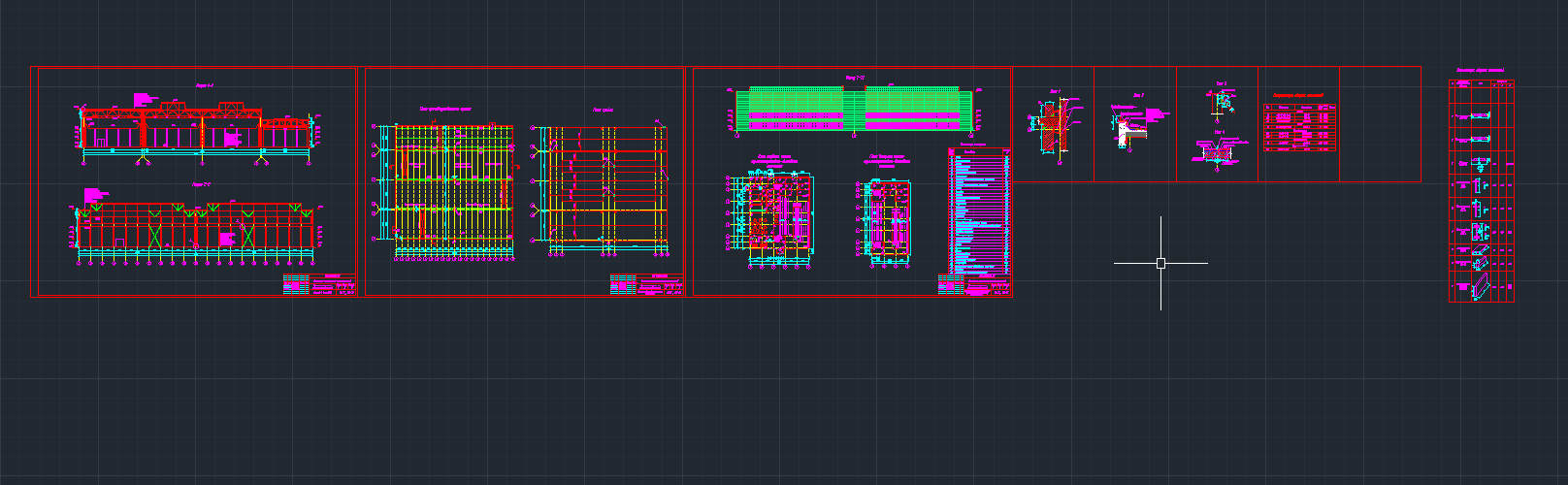Select the larger left floor plan on third sheet
Screen dimensions: 1568x485
[771, 219]
